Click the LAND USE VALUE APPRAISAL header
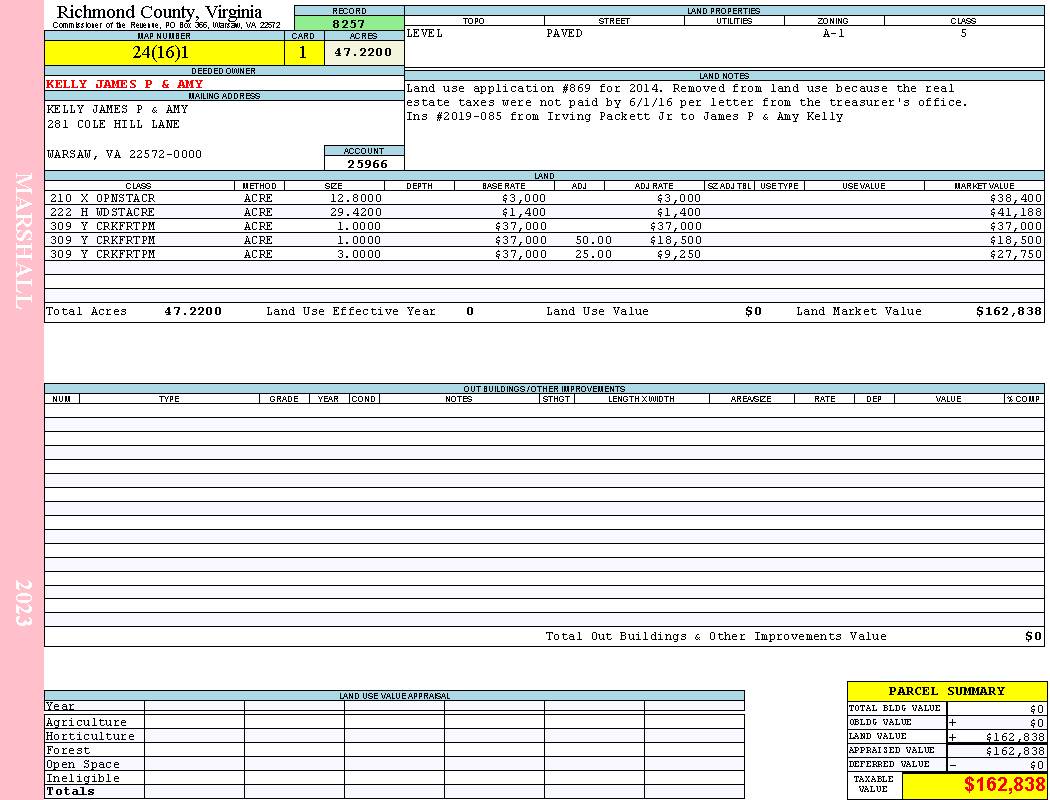This screenshot has width=1050, height=800. [x=394, y=696]
